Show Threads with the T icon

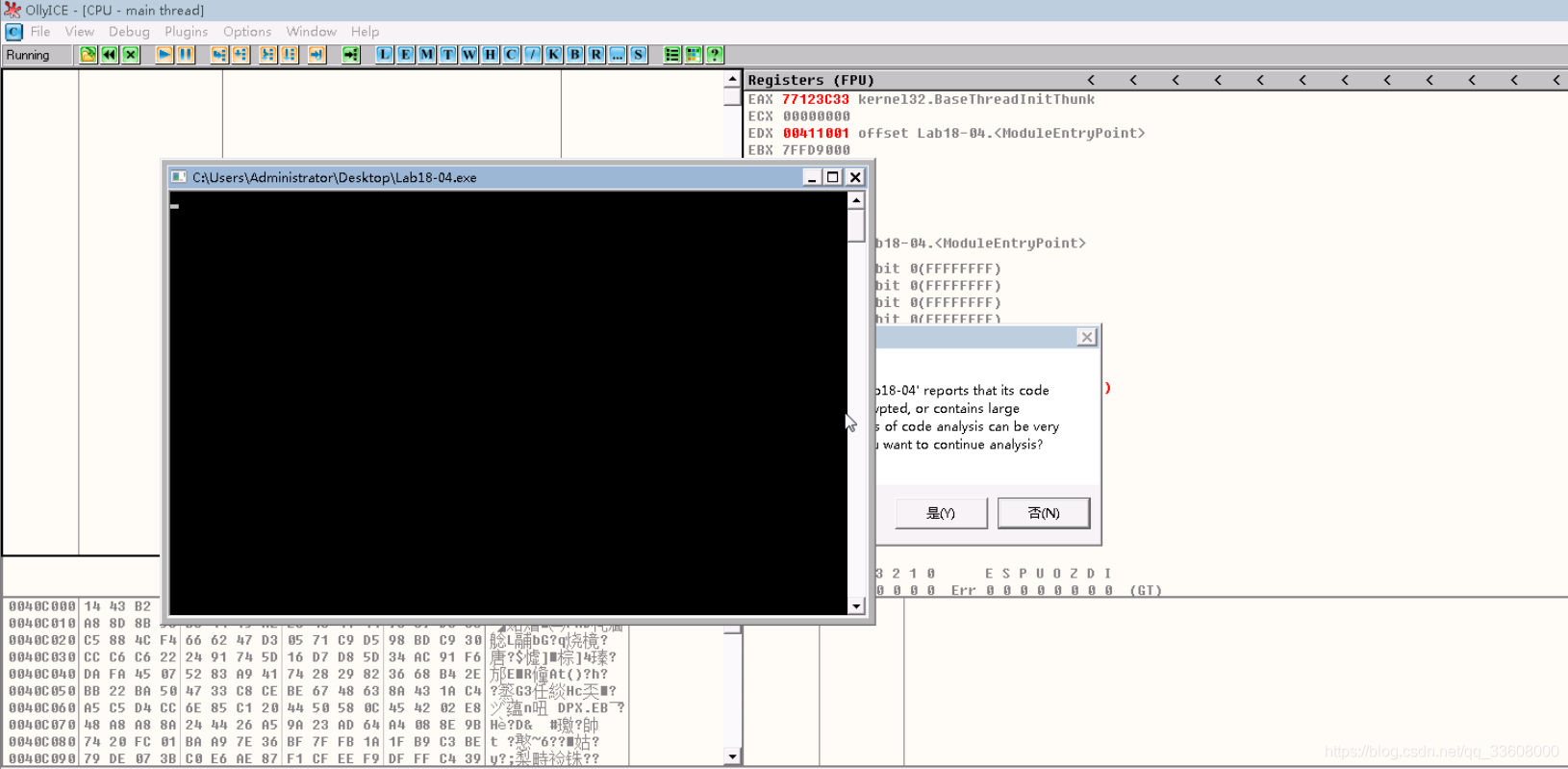[448, 55]
